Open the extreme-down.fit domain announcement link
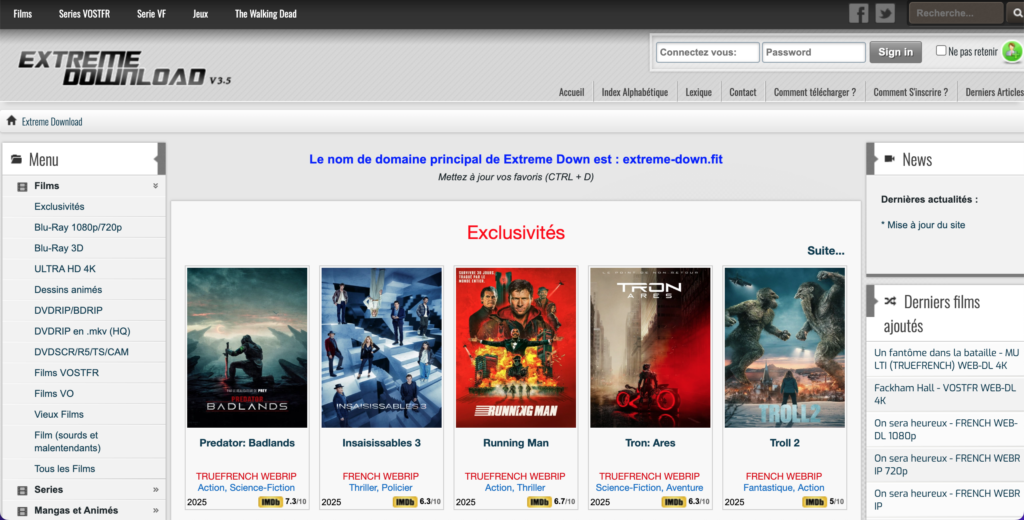The width and height of the screenshot is (1024, 520). tap(516, 159)
